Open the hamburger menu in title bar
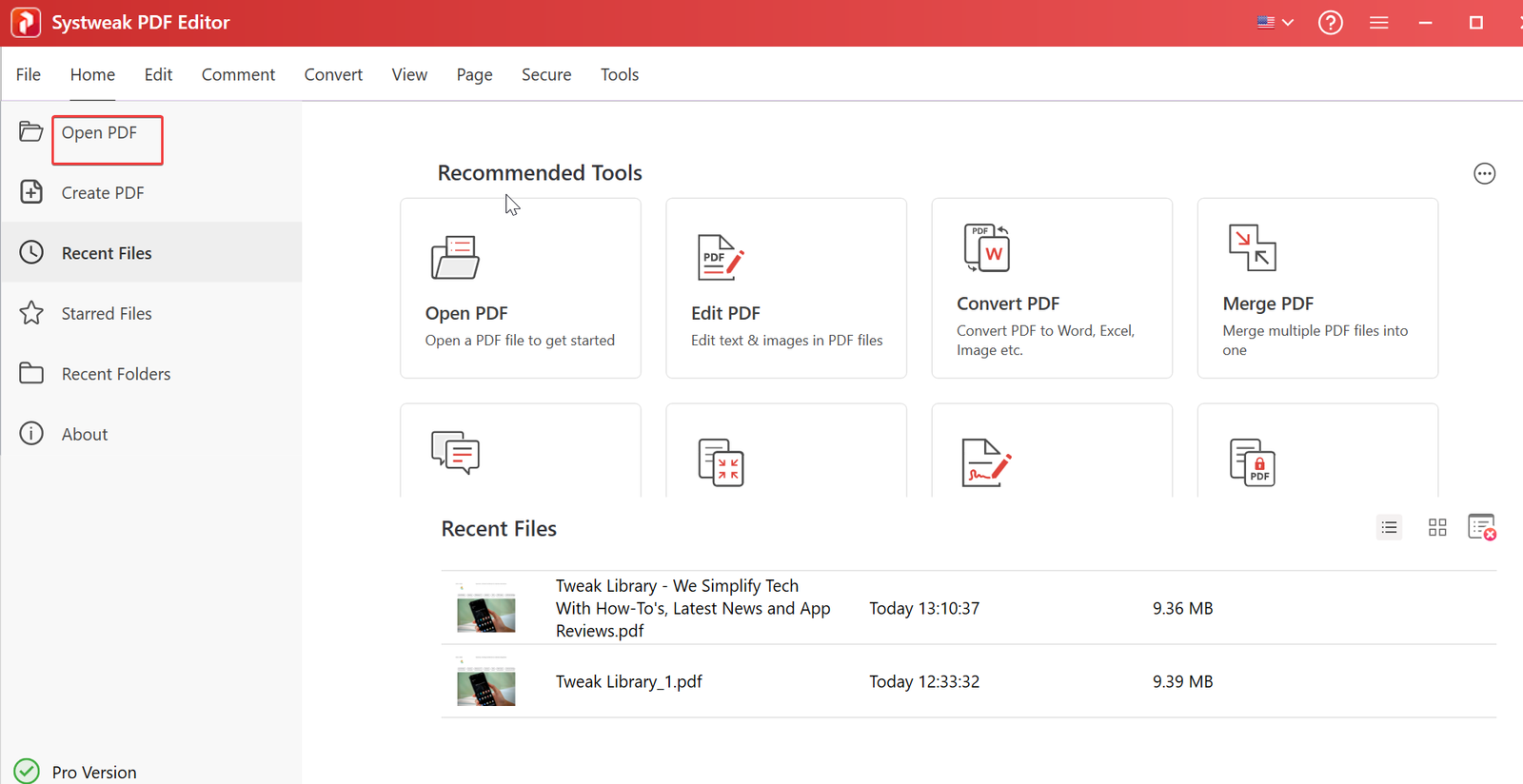 coord(1378,22)
